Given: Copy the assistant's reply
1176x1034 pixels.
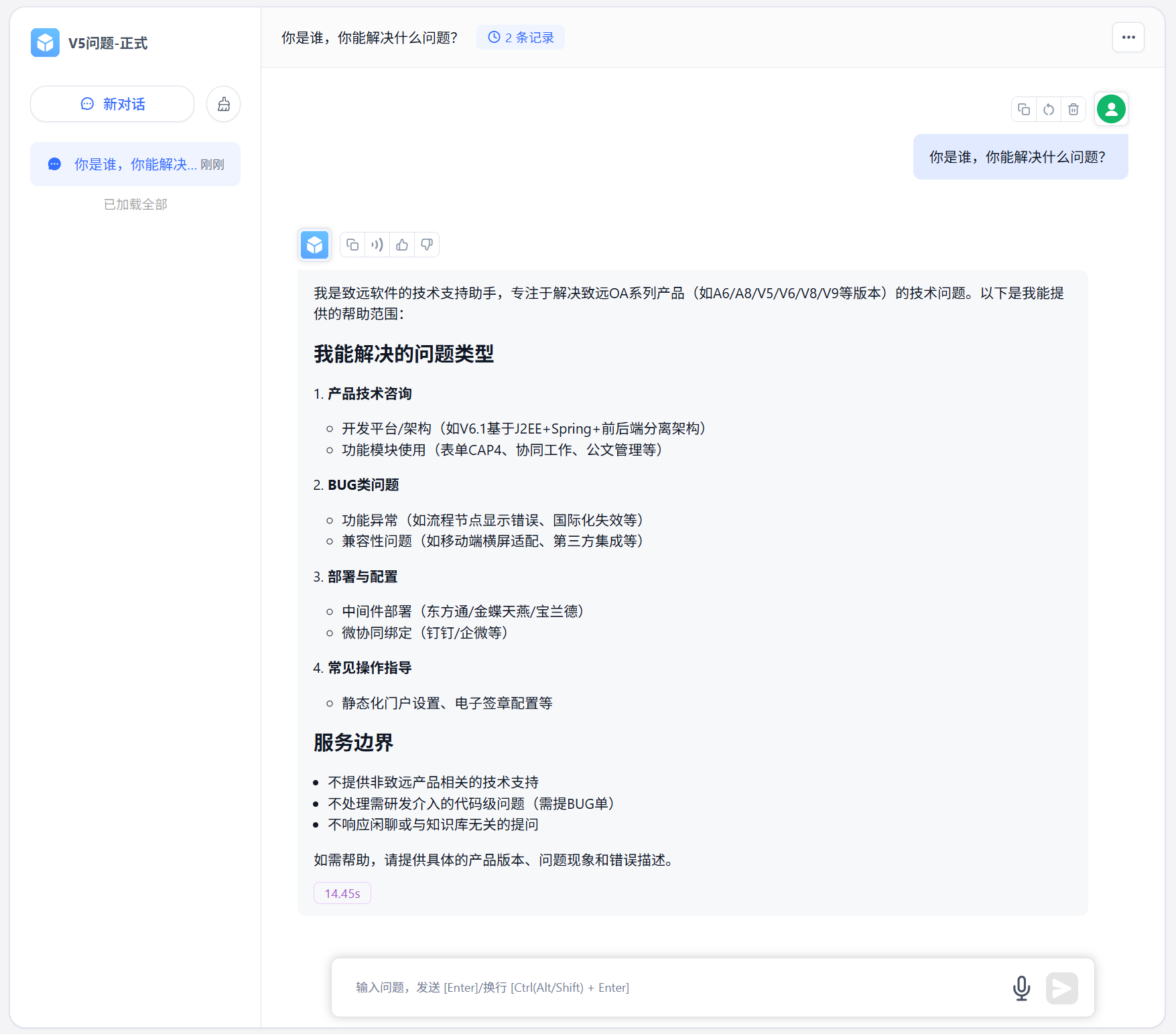Looking at the screenshot, I should coord(352,245).
